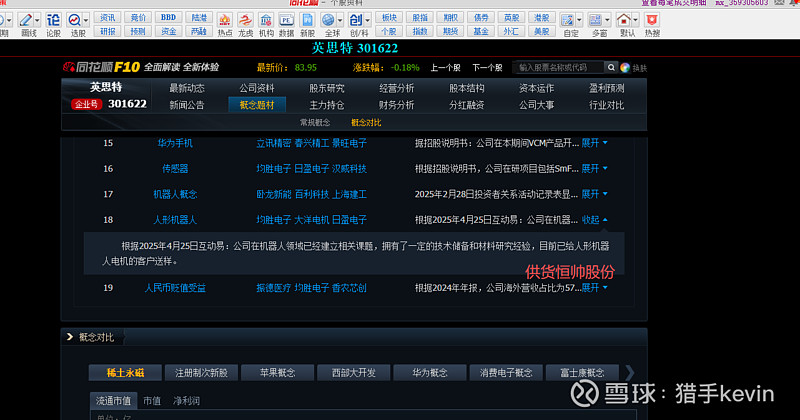This screenshot has height=420, width=800.
Task: Open the 创/科 board icon
Action: point(356,20)
